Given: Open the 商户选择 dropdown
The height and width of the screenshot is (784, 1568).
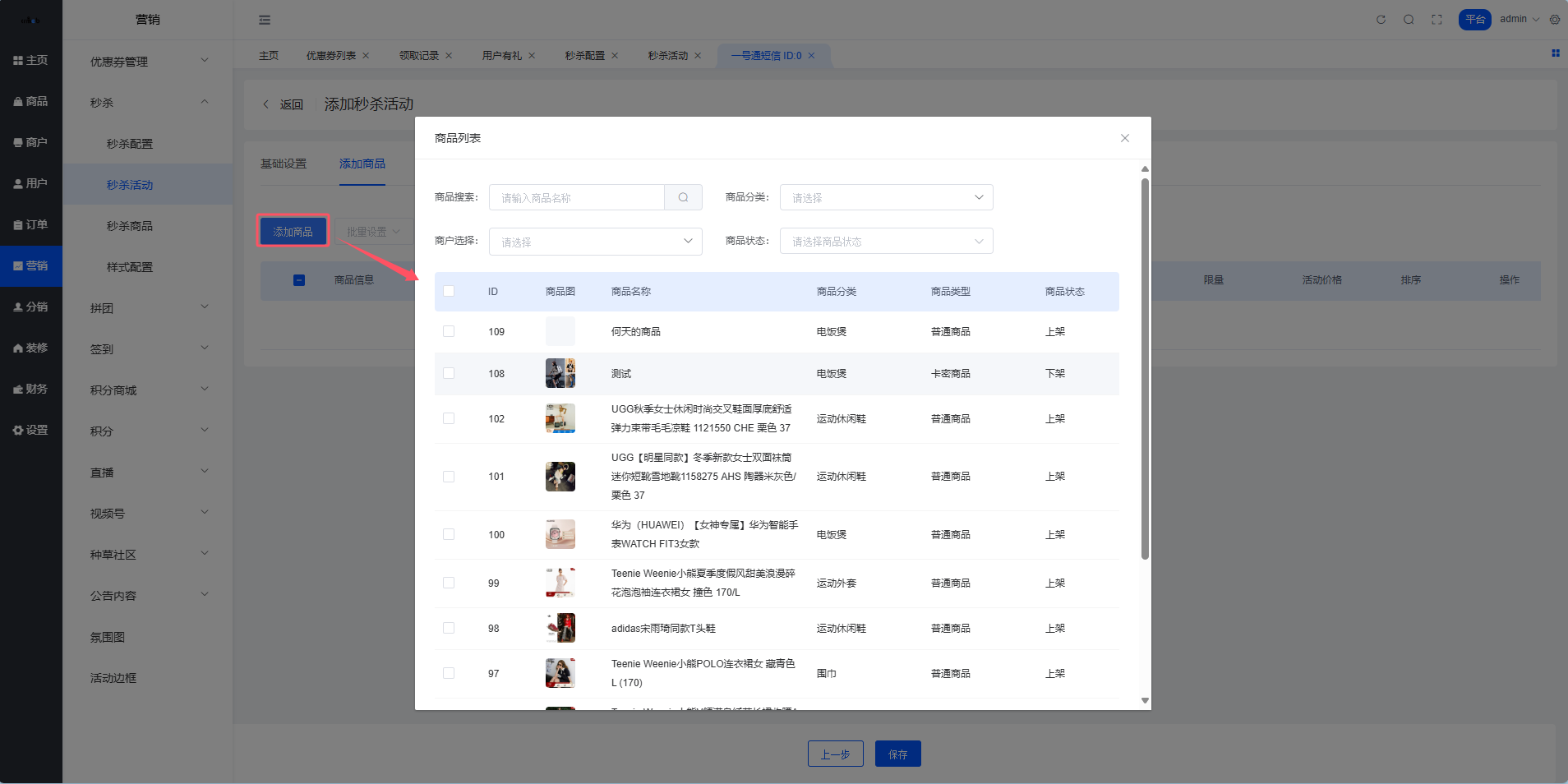Looking at the screenshot, I should pyautogui.click(x=594, y=241).
